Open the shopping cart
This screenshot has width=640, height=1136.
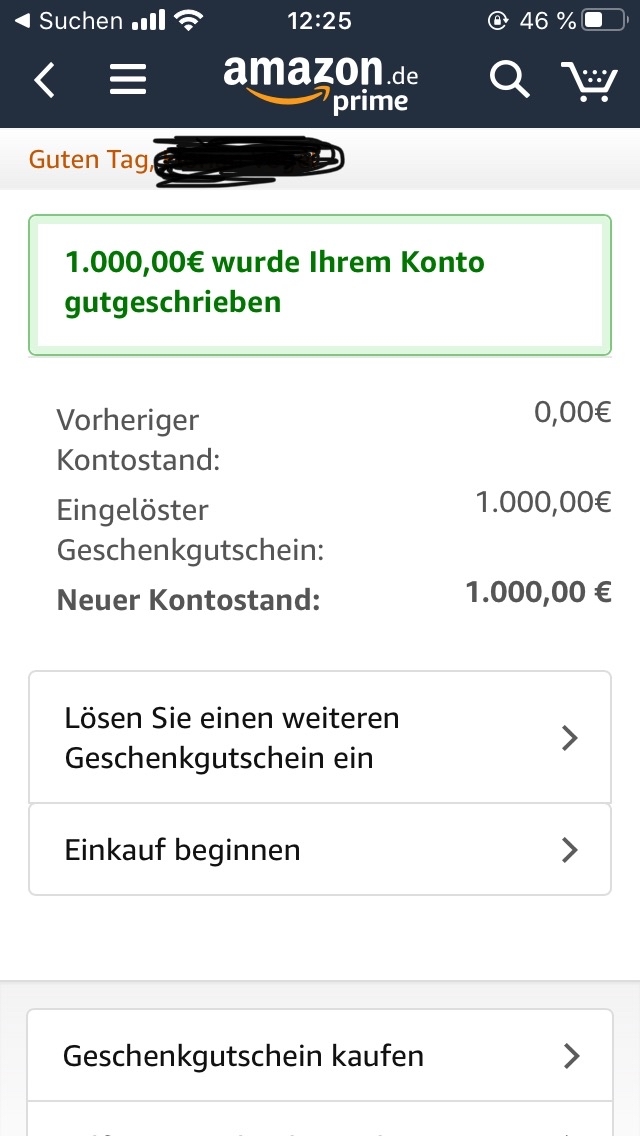588,81
